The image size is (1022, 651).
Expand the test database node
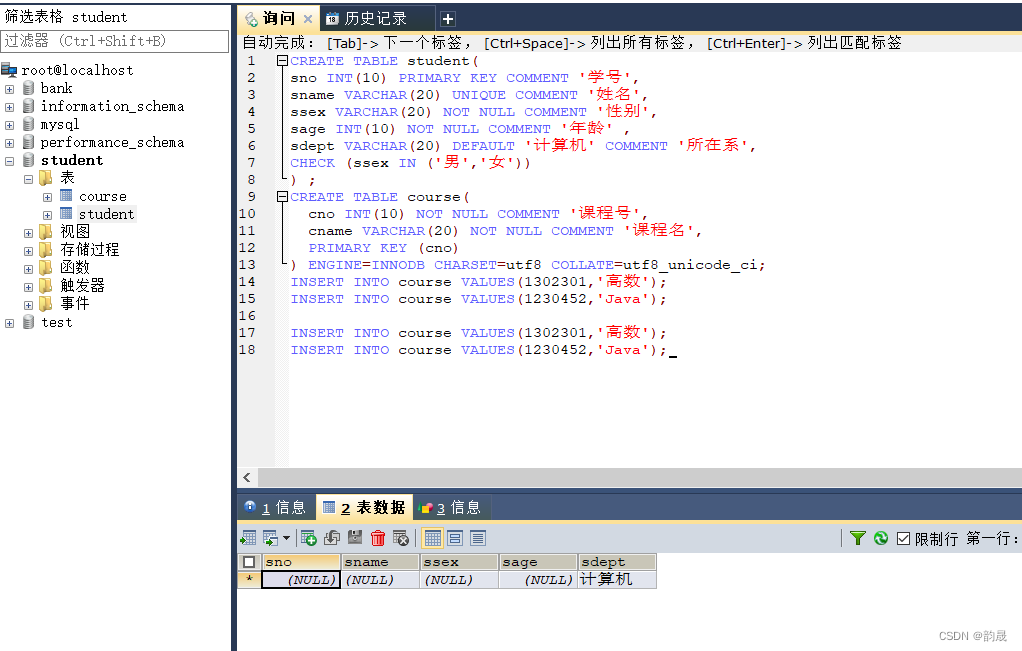pyautogui.click(x=10, y=323)
